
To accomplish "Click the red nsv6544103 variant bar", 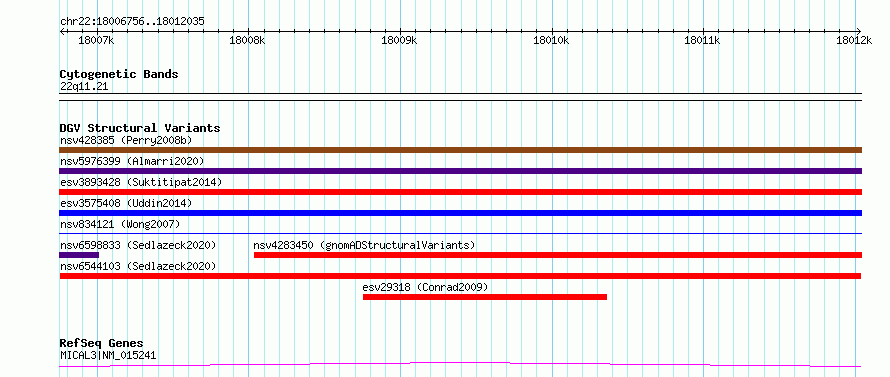I will click(460, 276).
